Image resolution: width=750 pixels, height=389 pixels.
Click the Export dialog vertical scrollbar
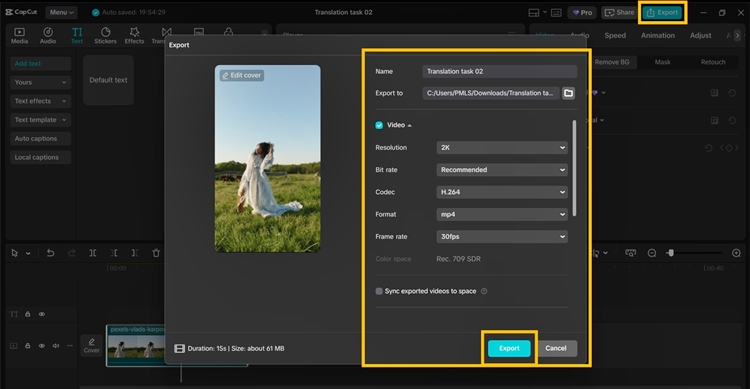tap(574, 168)
